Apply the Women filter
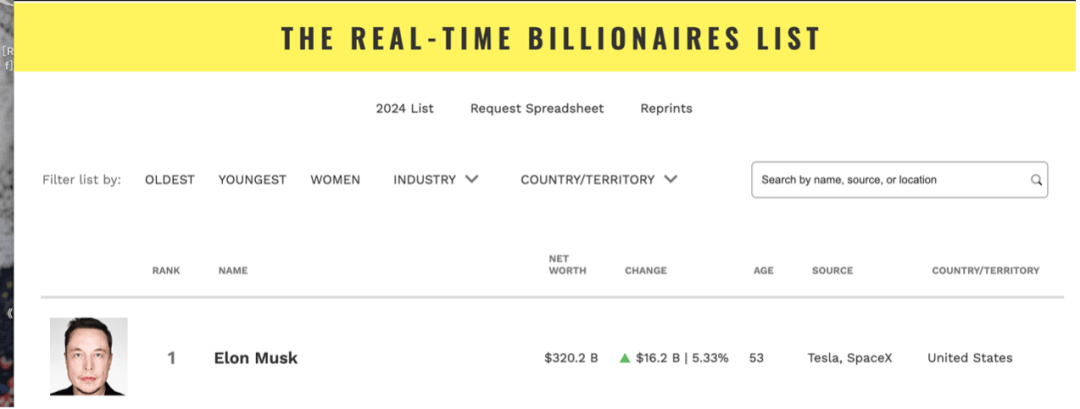The image size is (1080, 409). click(335, 180)
